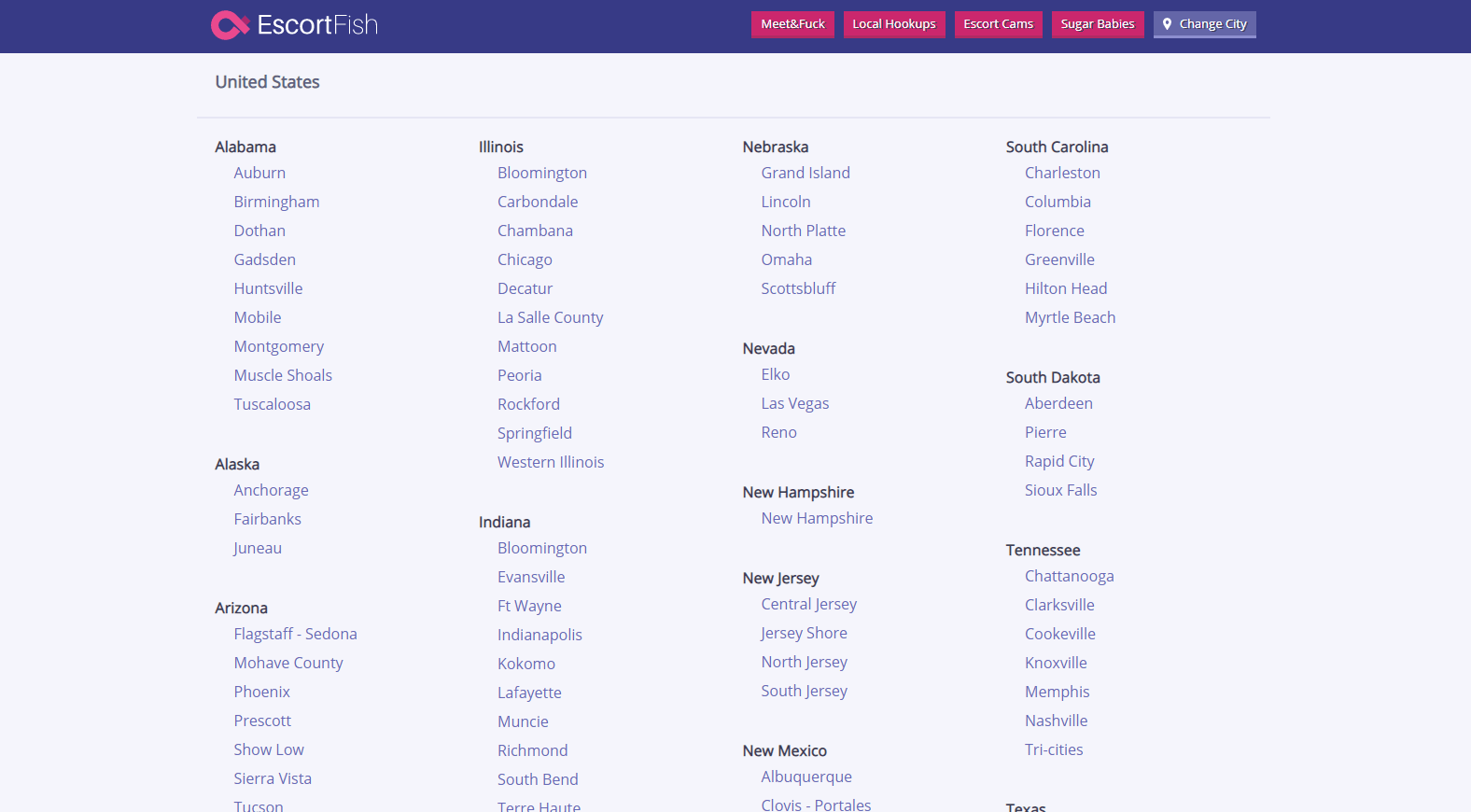Screen dimensions: 1471x812
Task: Open the Escort Cams header button
Action: tap(998, 24)
